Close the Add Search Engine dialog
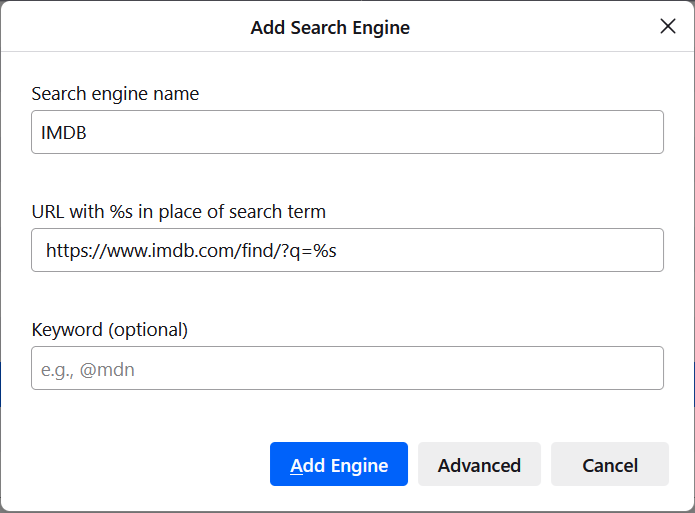The height and width of the screenshot is (513, 695). (668, 27)
